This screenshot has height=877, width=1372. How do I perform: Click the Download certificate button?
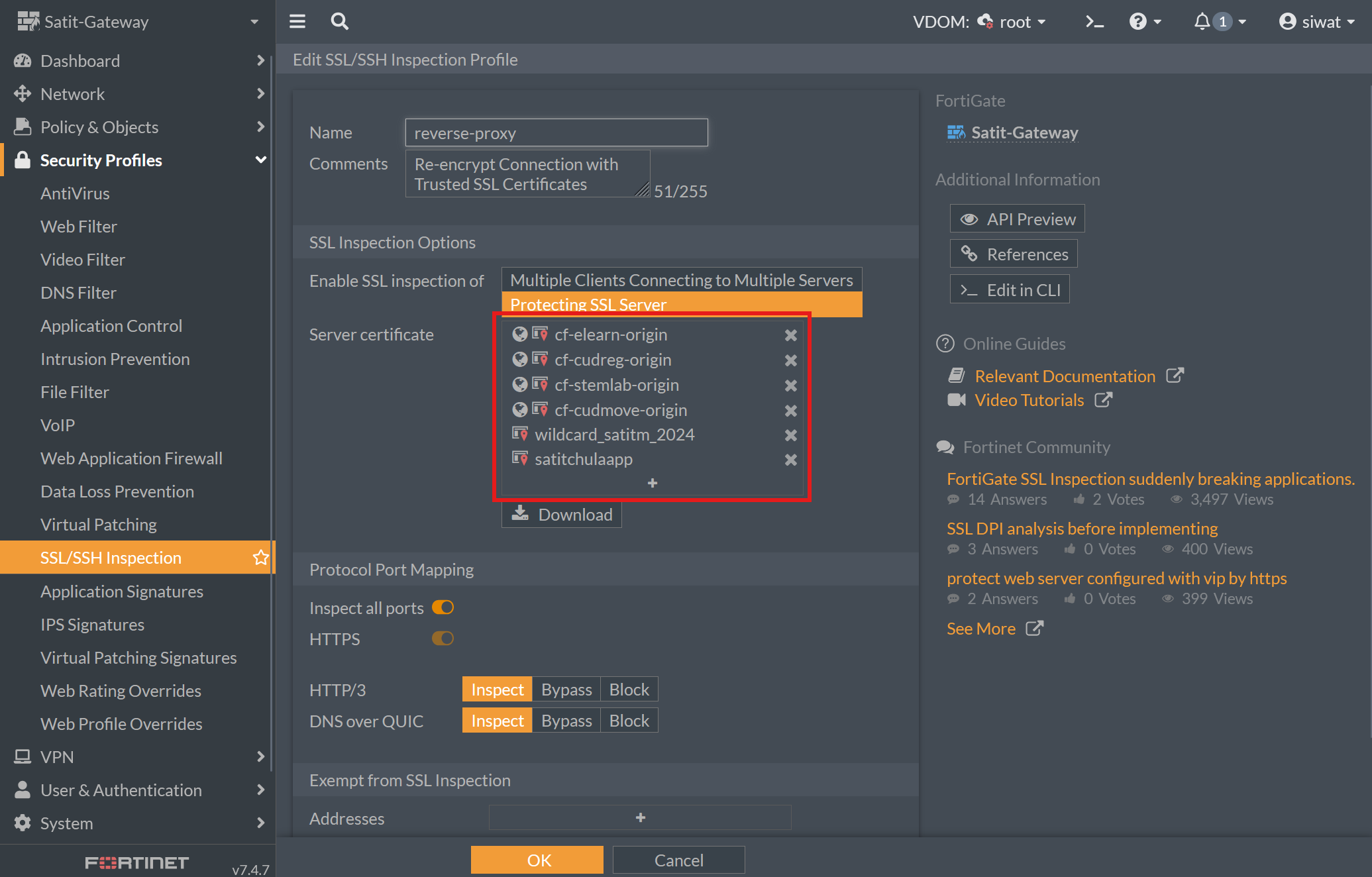562,515
